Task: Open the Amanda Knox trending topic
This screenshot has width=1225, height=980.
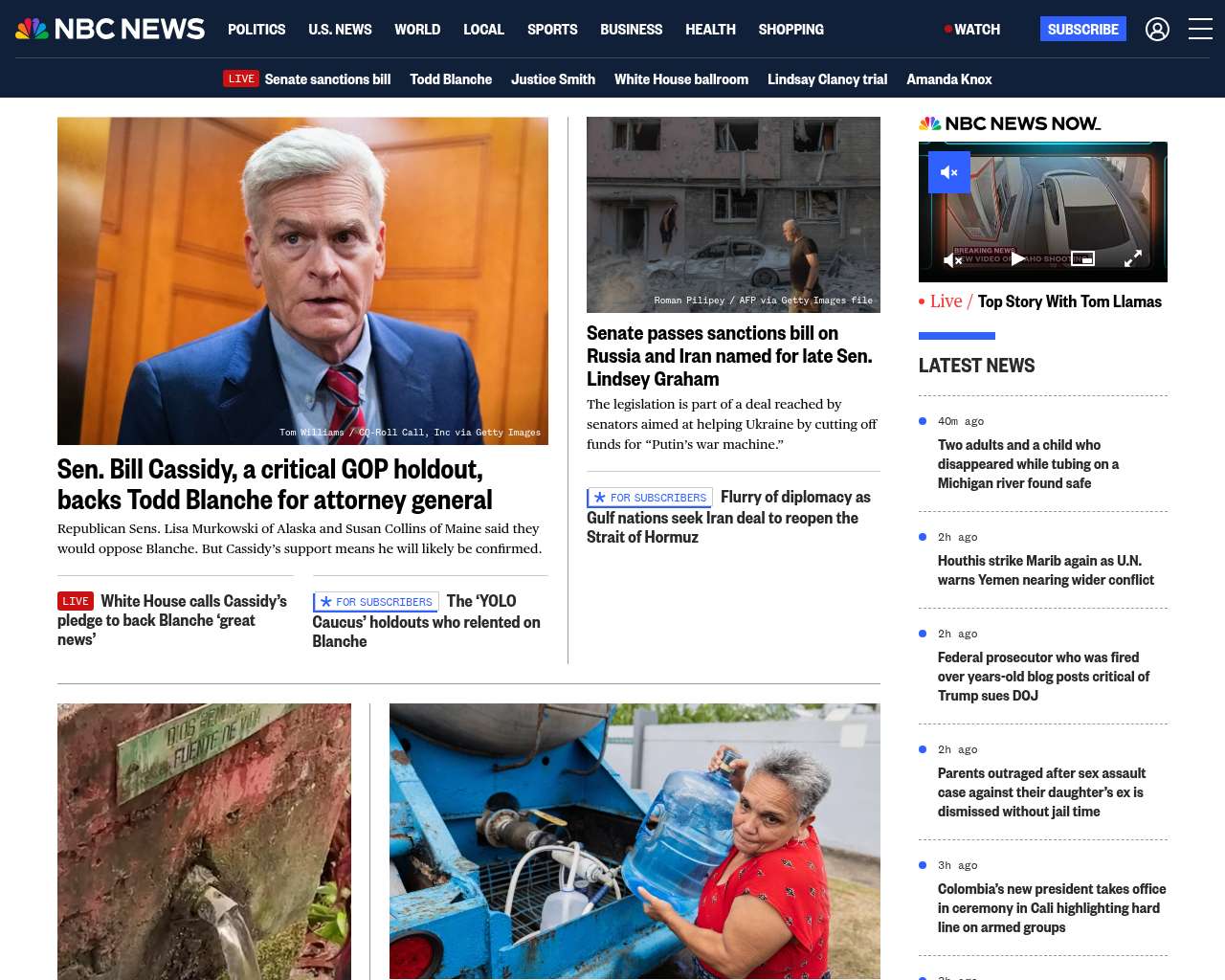Action: coord(949,79)
